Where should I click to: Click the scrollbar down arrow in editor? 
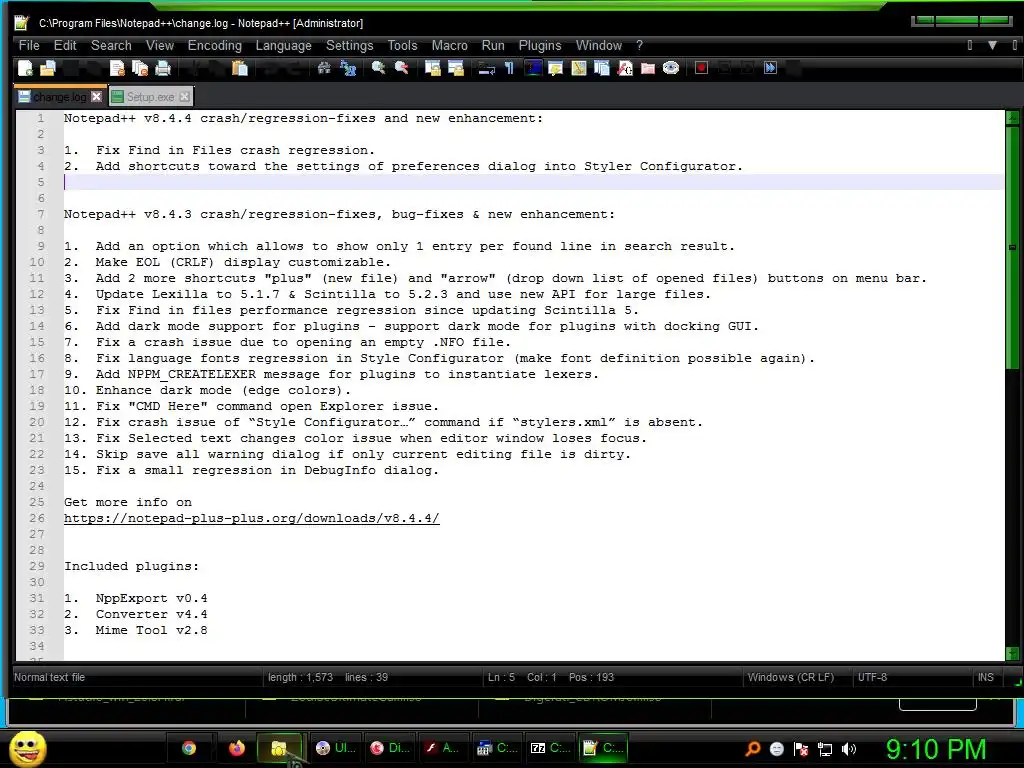[1012, 653]
